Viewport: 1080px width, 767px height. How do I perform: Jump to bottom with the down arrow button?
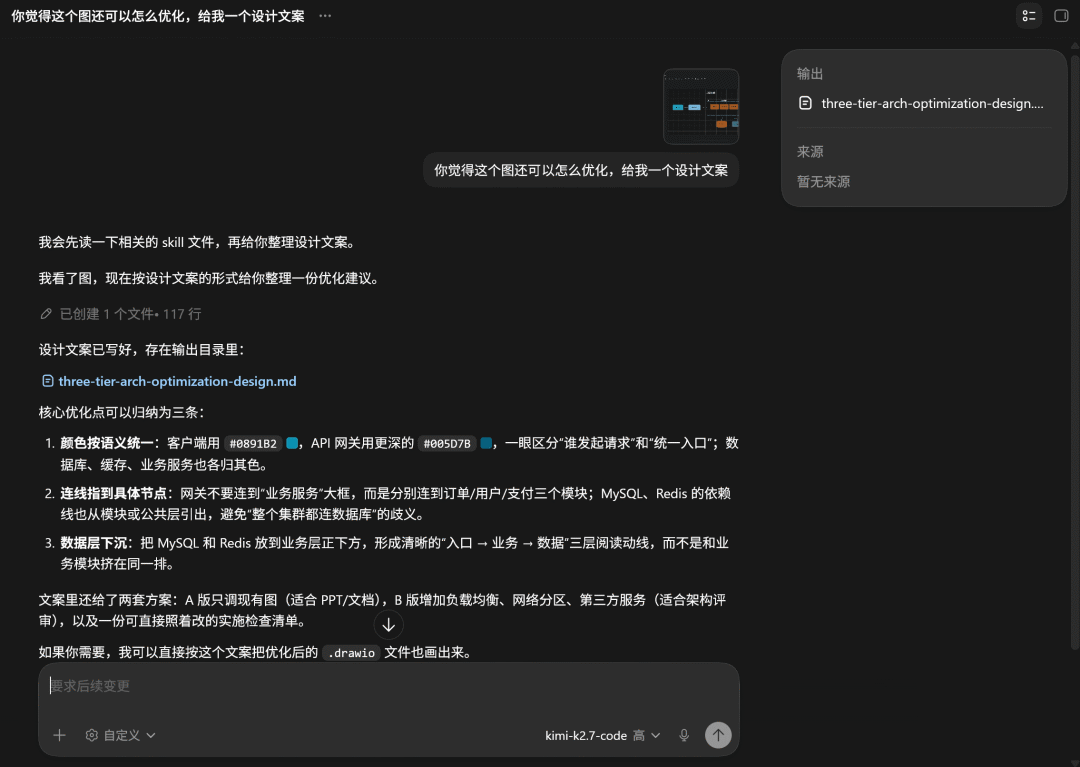tap(388, 624)
